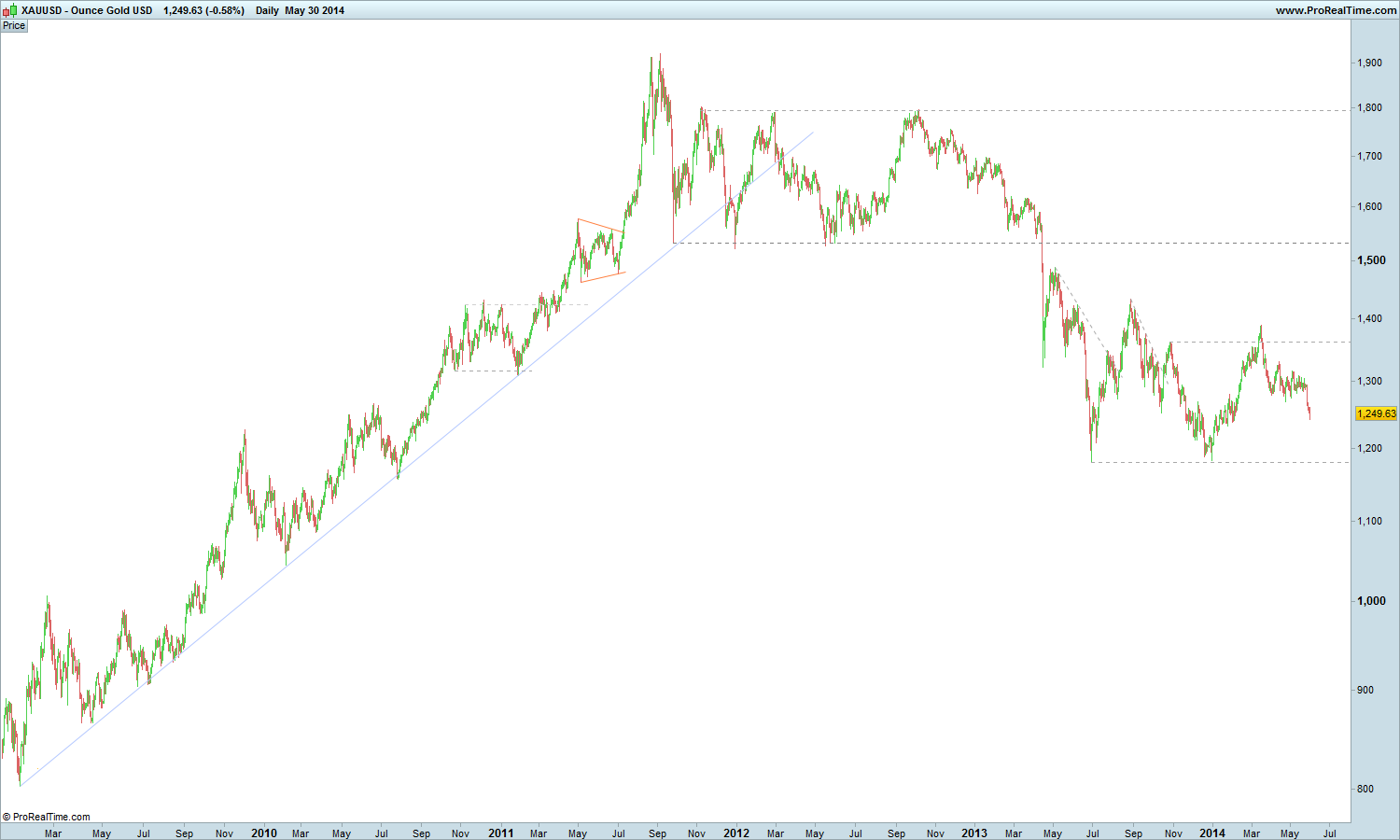Click the 1,400 price axis label
This screenshot has width=1400, height=840.
[x=1369, y=318]
